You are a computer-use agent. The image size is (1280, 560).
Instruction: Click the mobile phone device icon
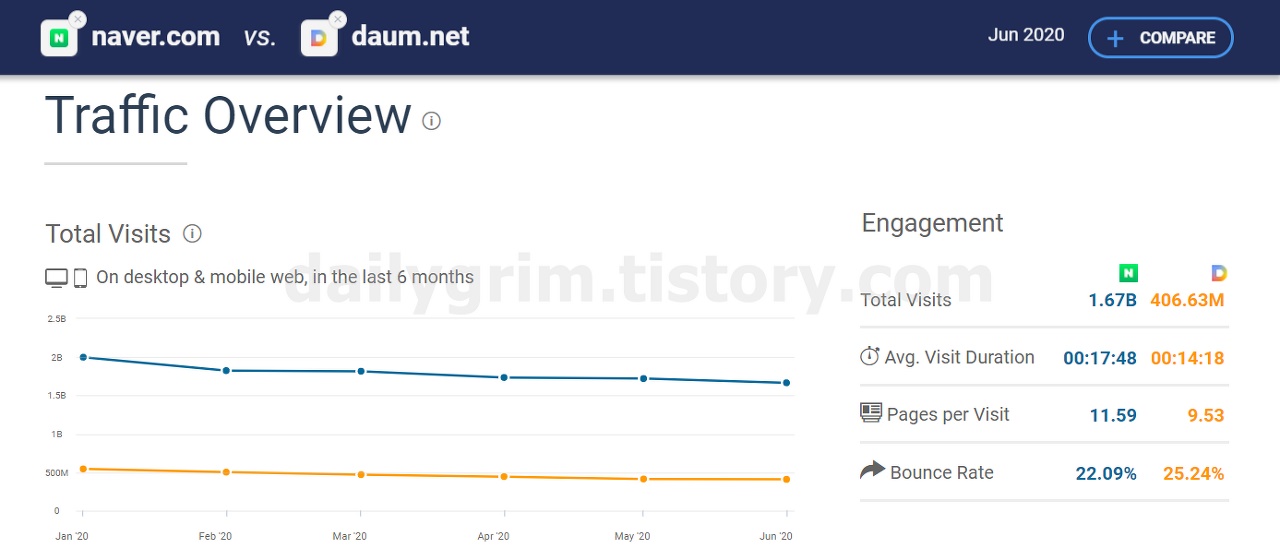(x=81, y=278)
